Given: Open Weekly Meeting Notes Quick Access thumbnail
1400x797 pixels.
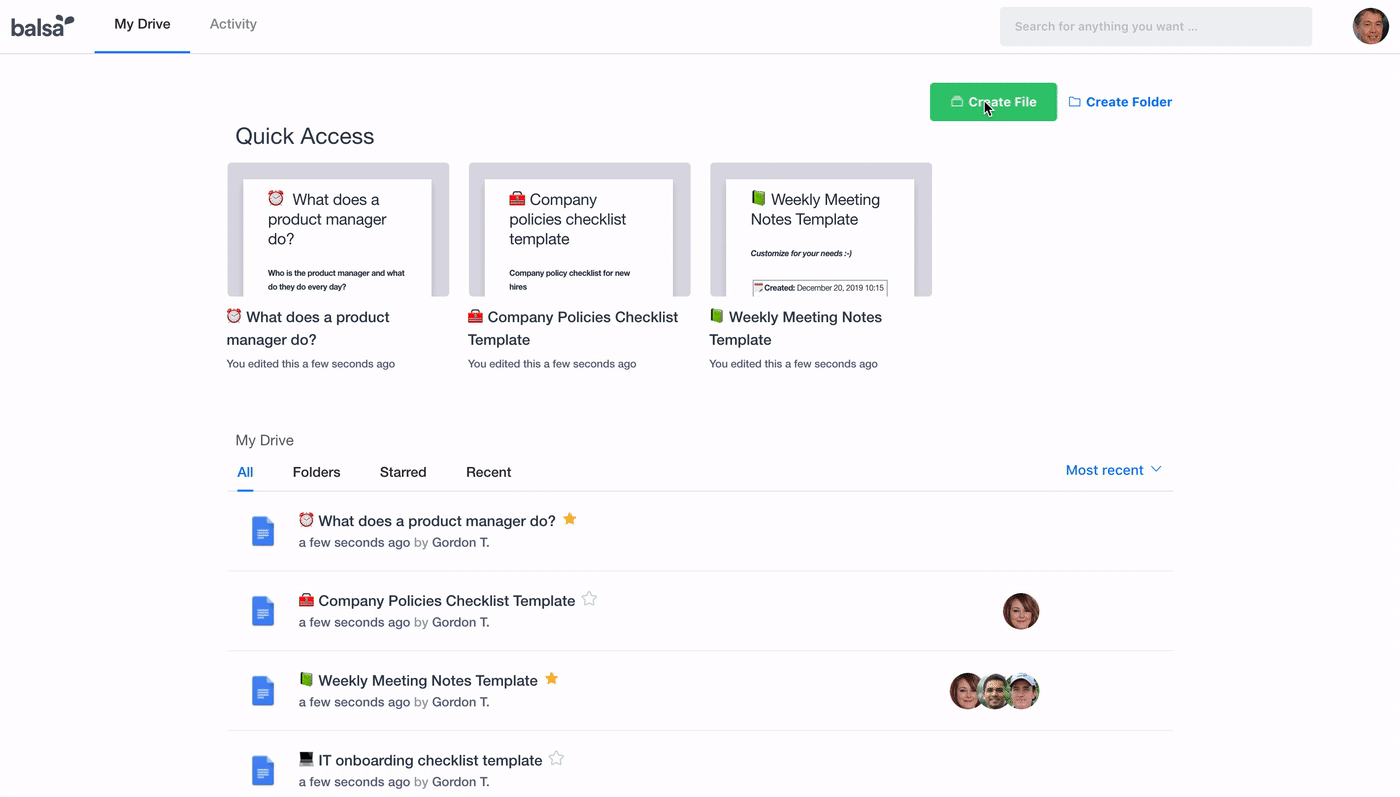Looking at the screenshot, I should coord(821,230).
